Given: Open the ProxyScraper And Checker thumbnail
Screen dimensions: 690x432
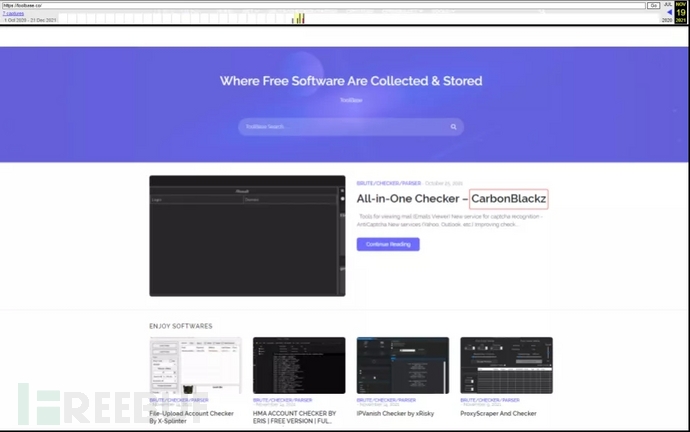Looking at the screenshot, I should tap(506, 365).
